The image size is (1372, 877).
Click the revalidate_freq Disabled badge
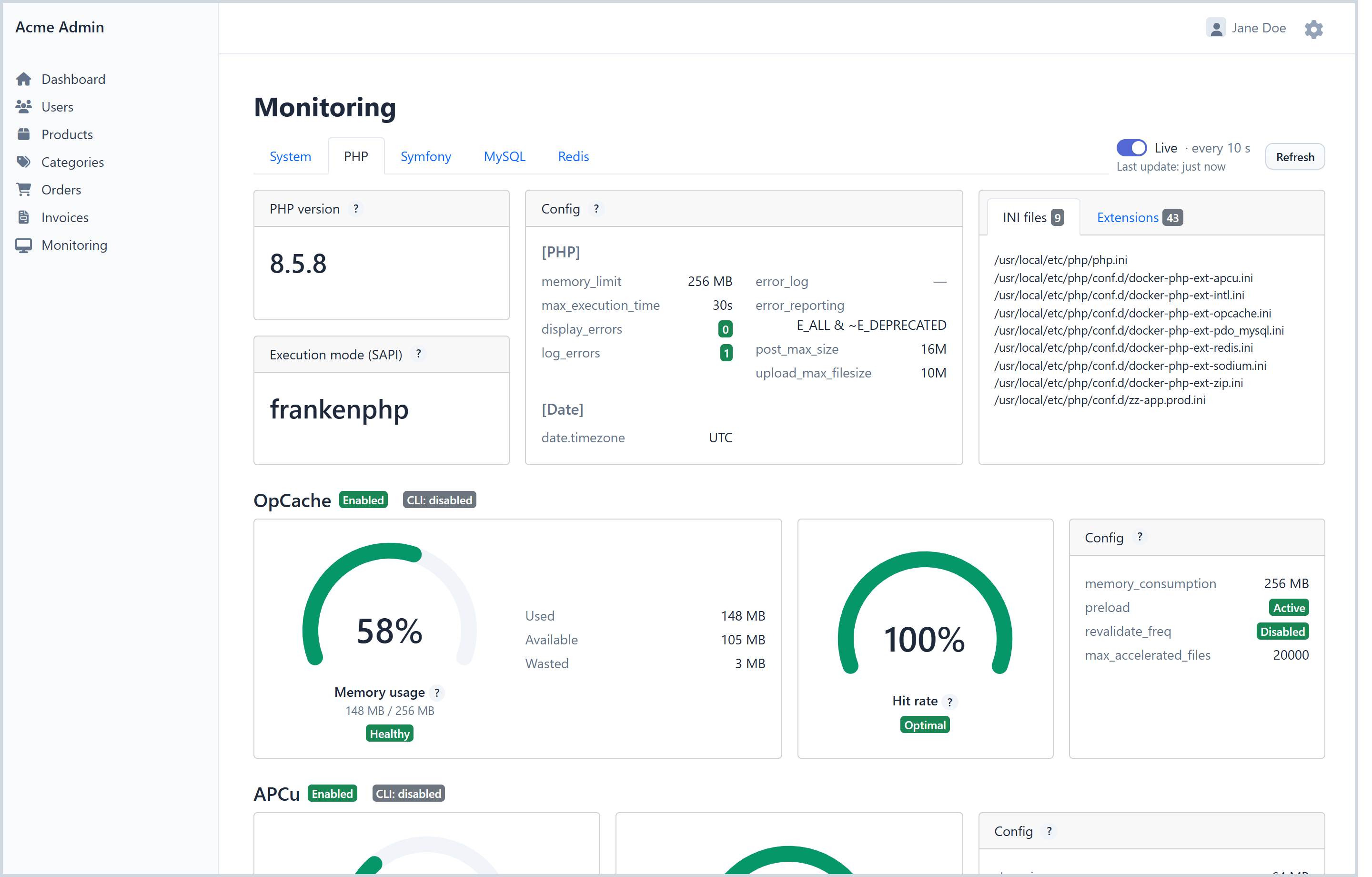click(1282, 632)
